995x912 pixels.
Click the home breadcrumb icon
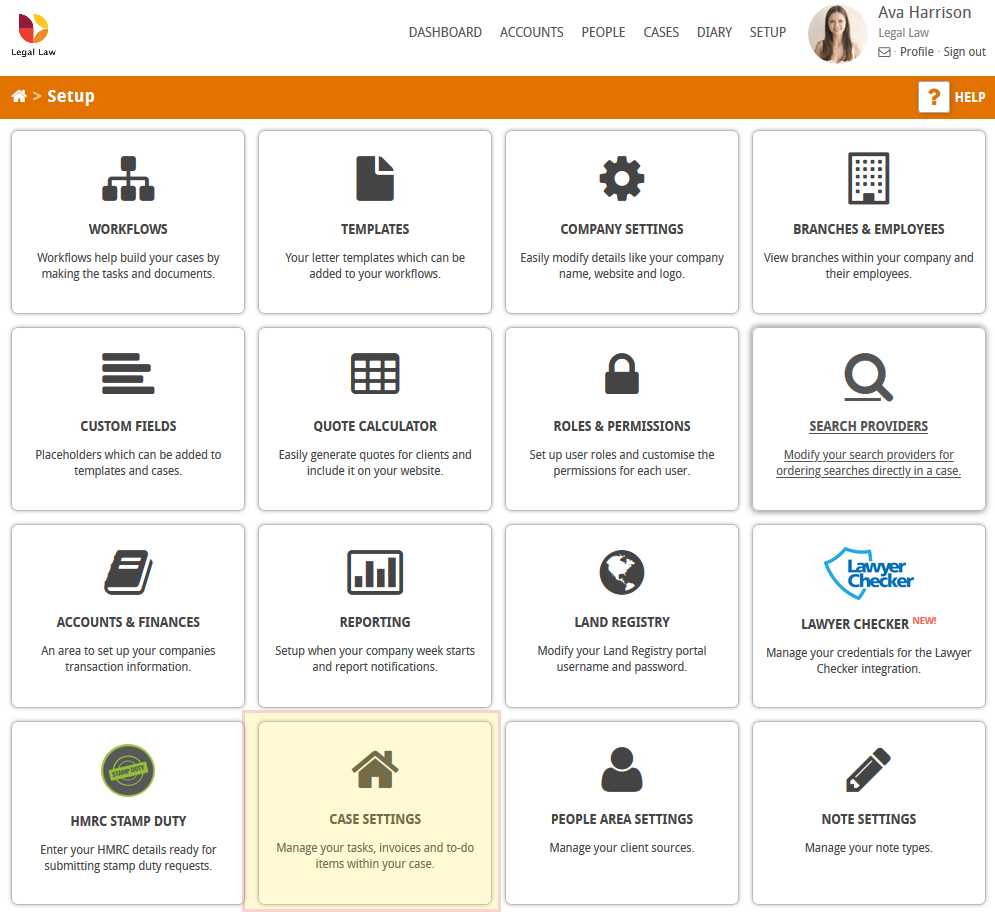pyautogui.click(x=18, y=95)
